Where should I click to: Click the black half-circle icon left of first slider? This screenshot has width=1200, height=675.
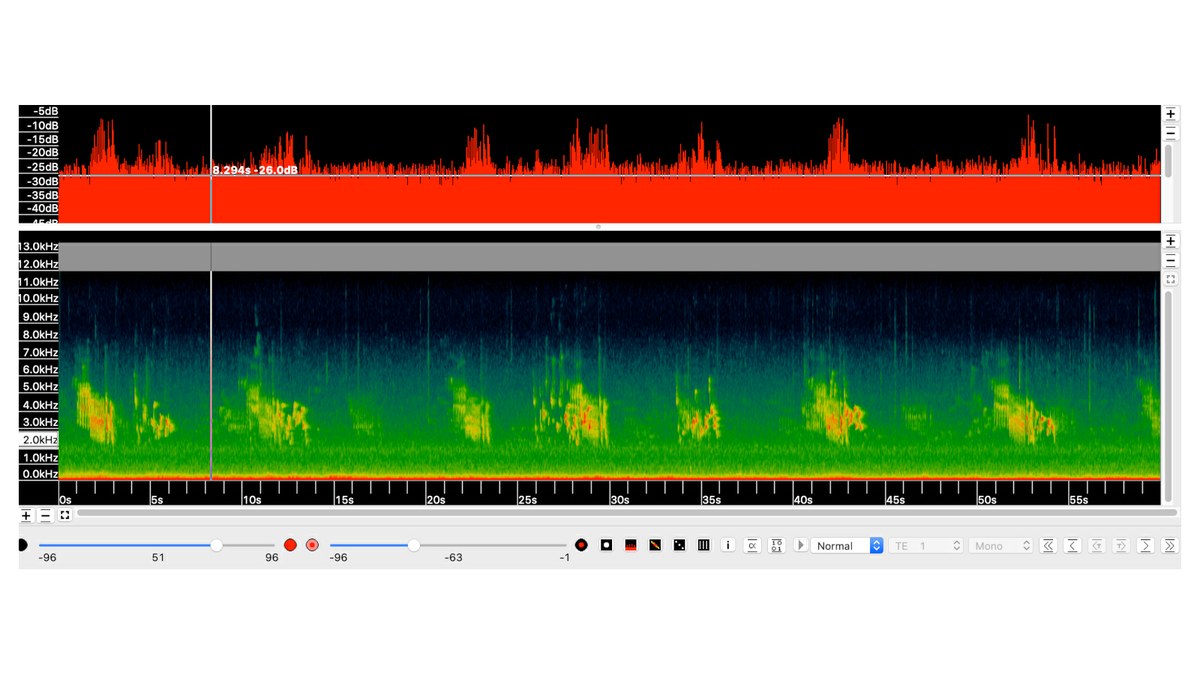point(22,545)
